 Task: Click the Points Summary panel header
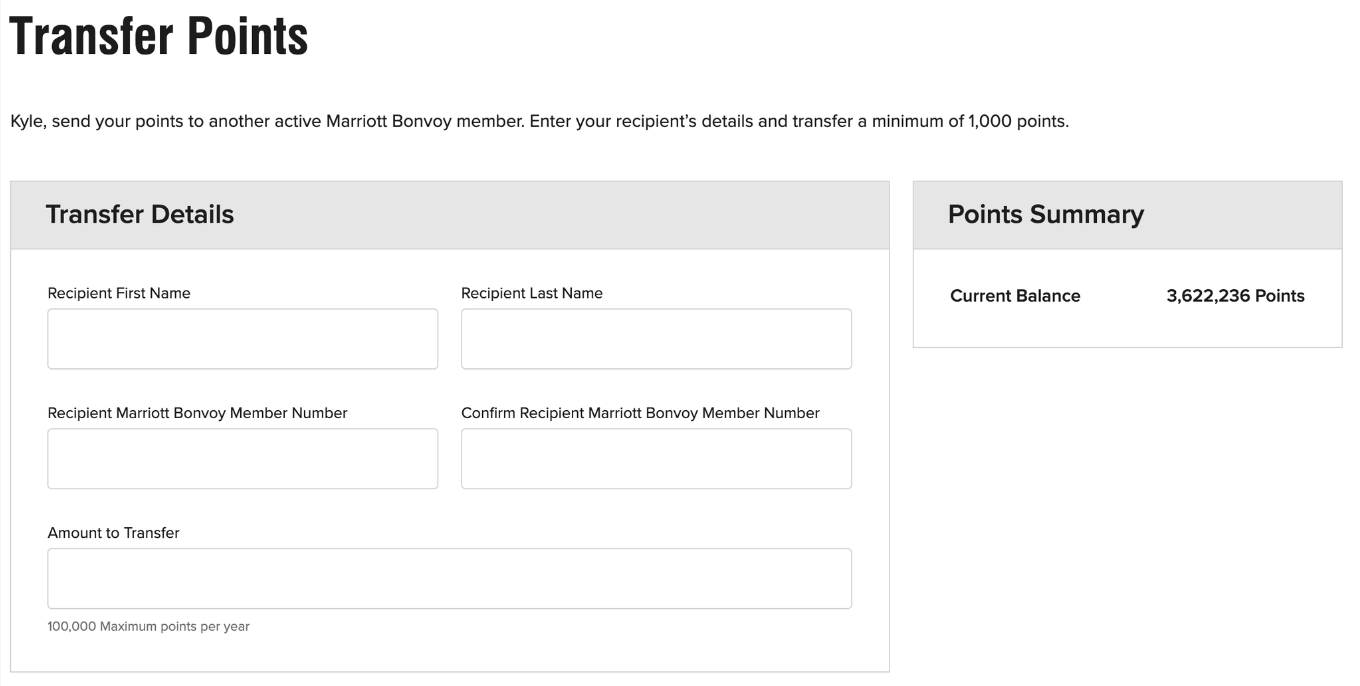coord(1045,214)
